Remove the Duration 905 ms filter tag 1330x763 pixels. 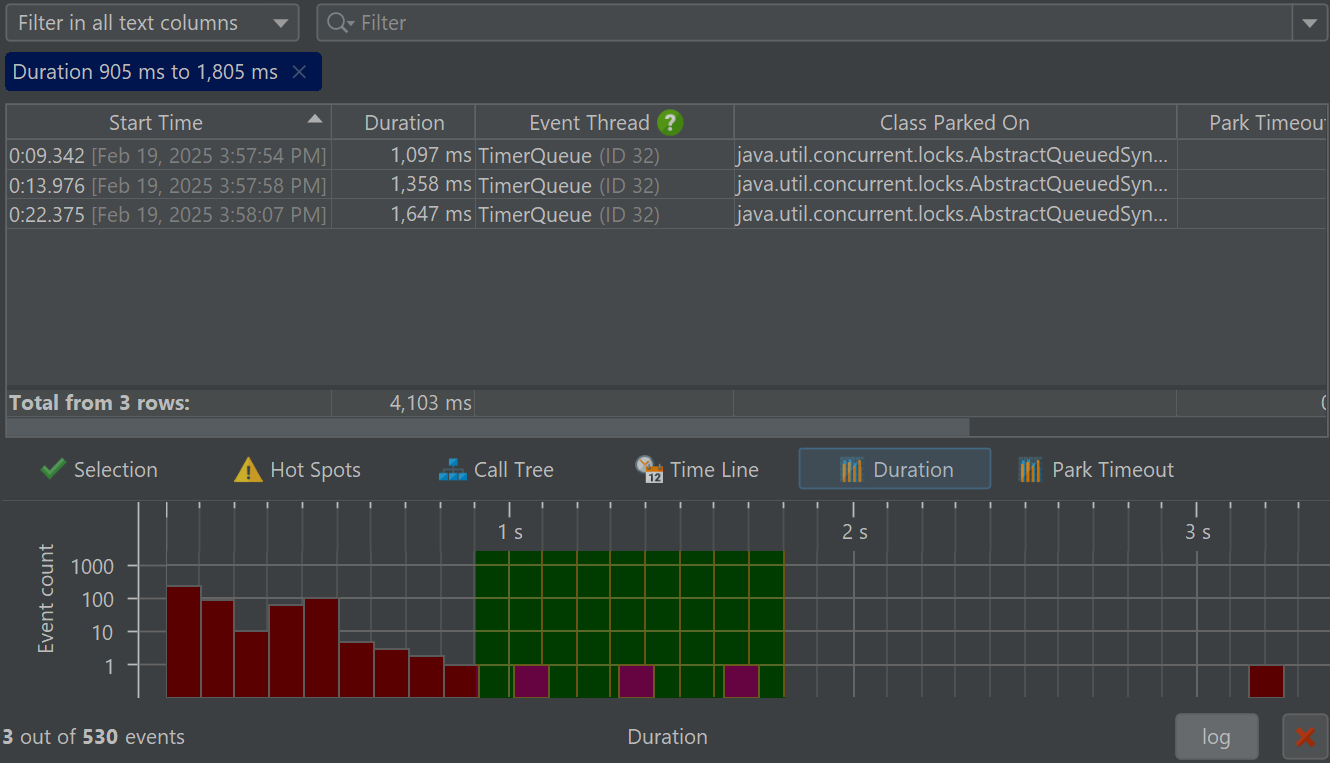[x=299, y=72]
